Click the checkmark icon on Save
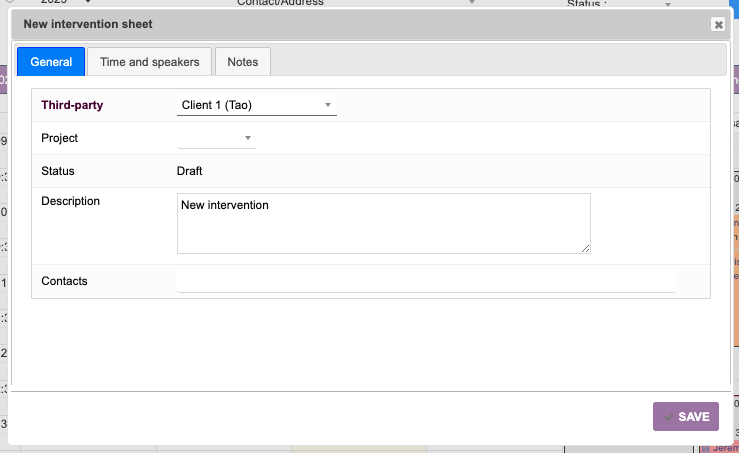This screenshot has height=453, width=739. pos(668,417)
